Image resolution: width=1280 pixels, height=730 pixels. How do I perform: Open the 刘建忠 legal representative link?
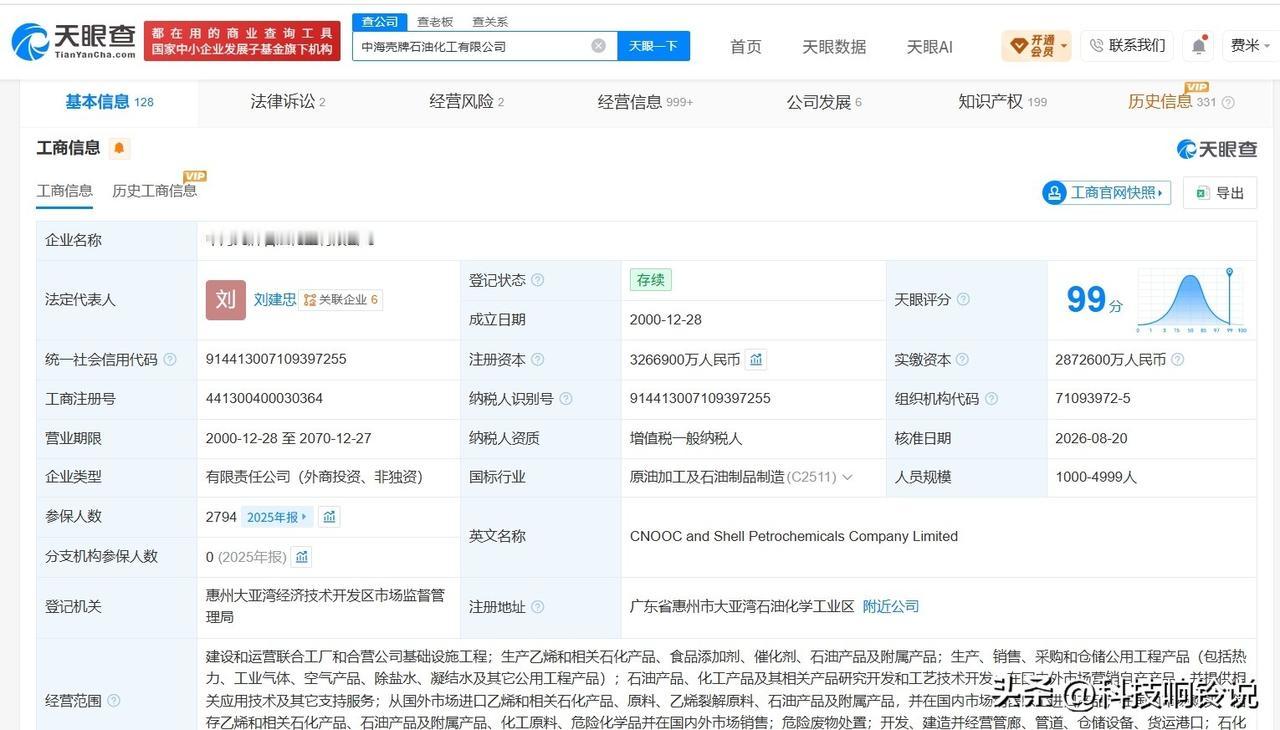click(x=275, y=300)
